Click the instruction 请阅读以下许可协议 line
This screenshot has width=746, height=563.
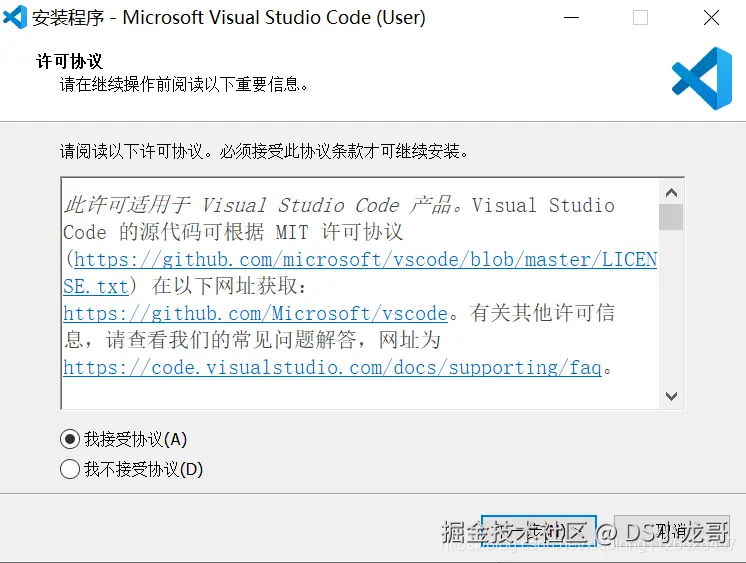point(264,152)
